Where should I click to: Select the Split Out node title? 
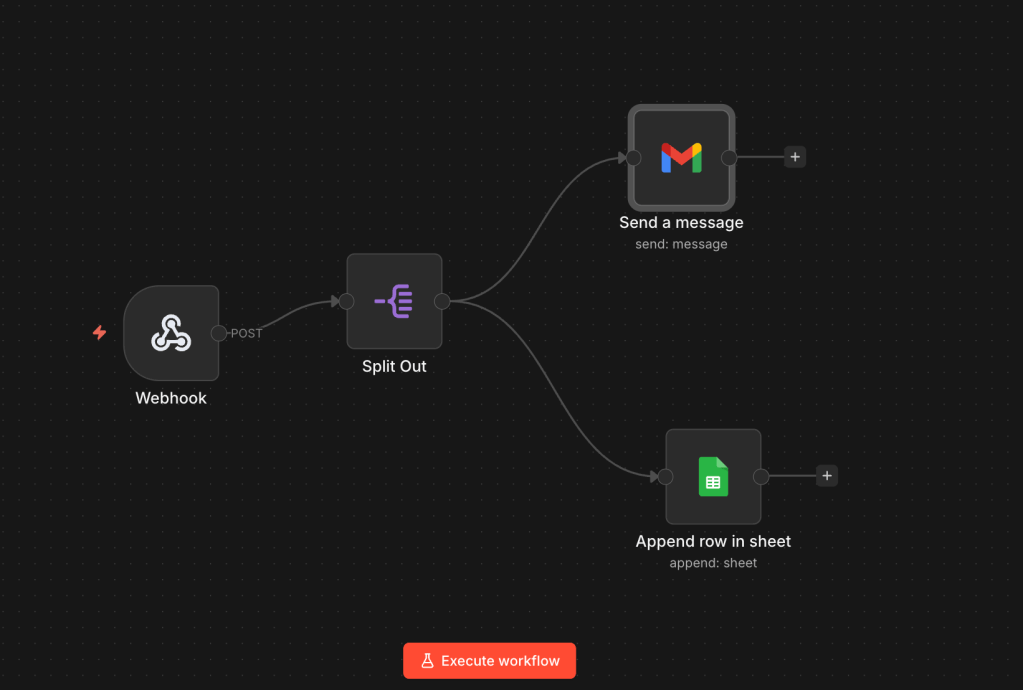pyautogui.click(x=394, y=366)
